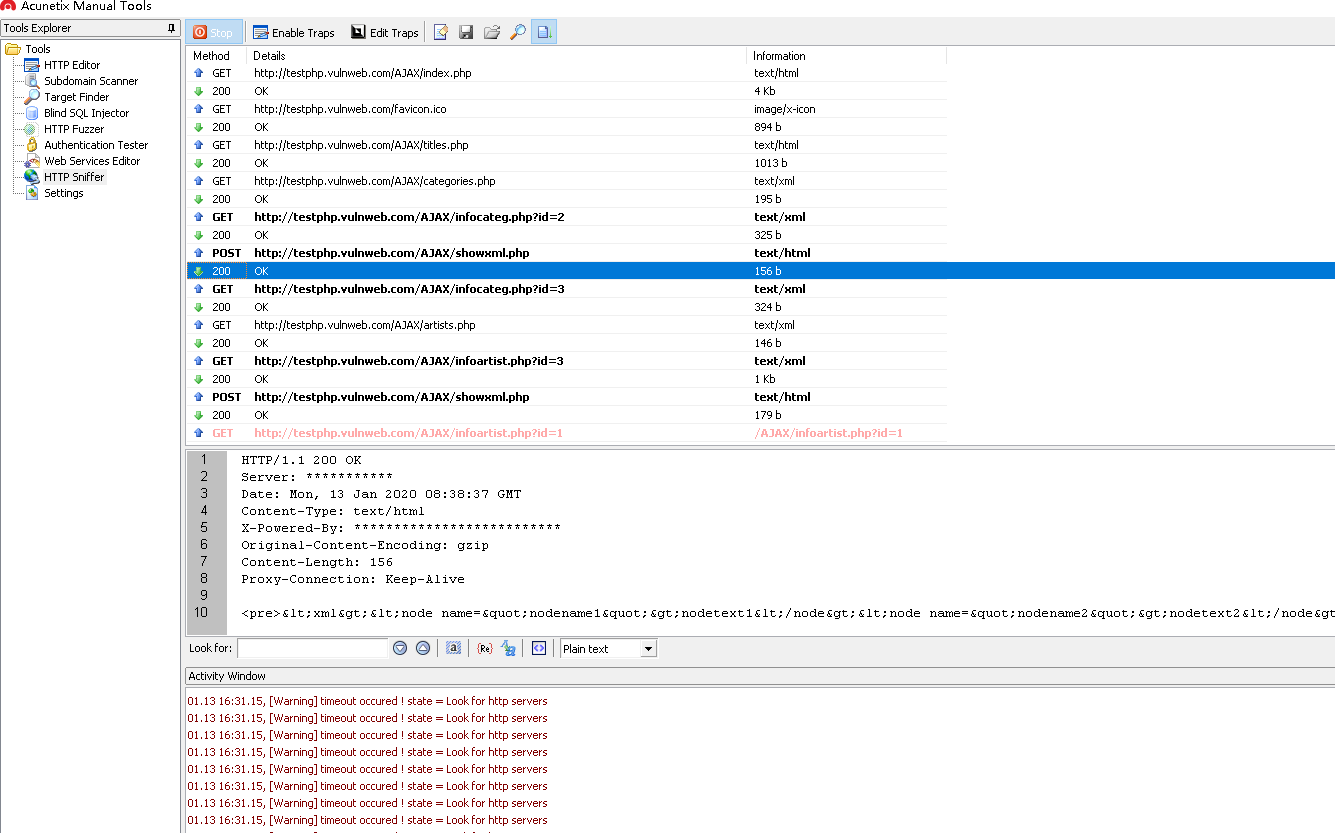Image resolution: width=1335 pixels, height=833 pixels.
Task: Find next match with the down arrow
Action: tap(400, 648)
